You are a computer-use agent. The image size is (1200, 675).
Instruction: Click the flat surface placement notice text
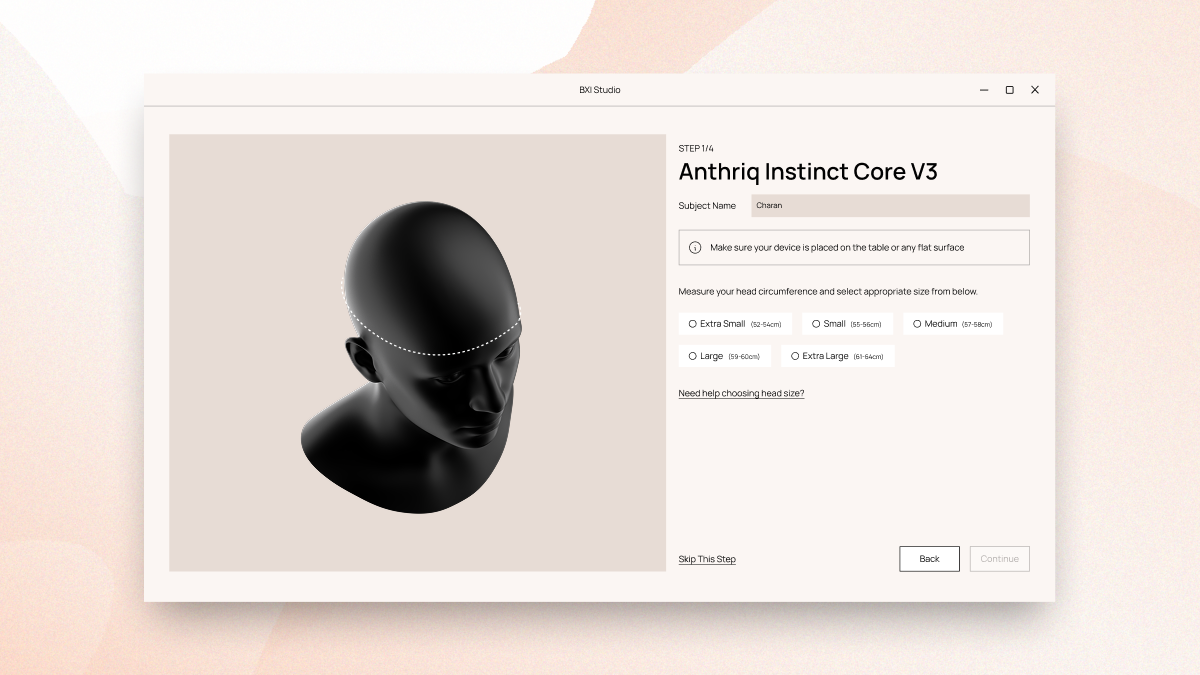click(836, 248)
